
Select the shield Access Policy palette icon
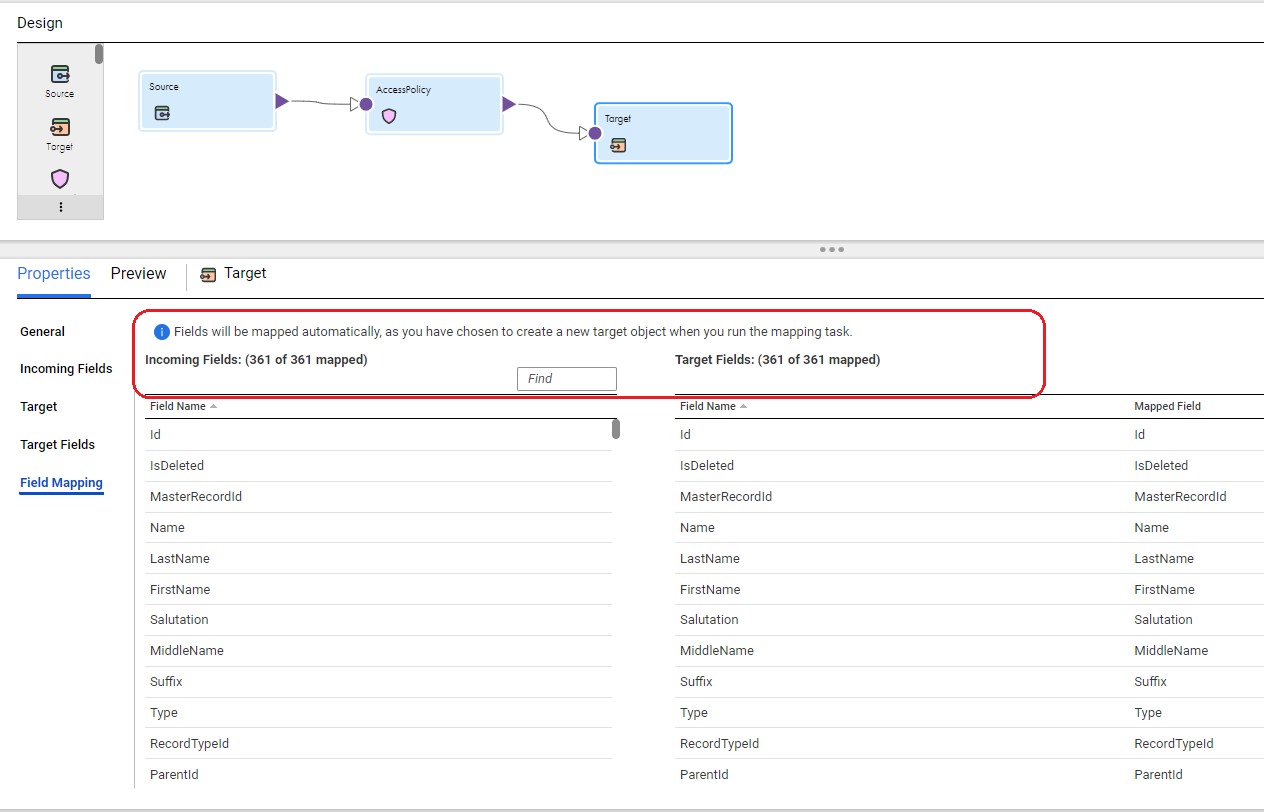60,179
